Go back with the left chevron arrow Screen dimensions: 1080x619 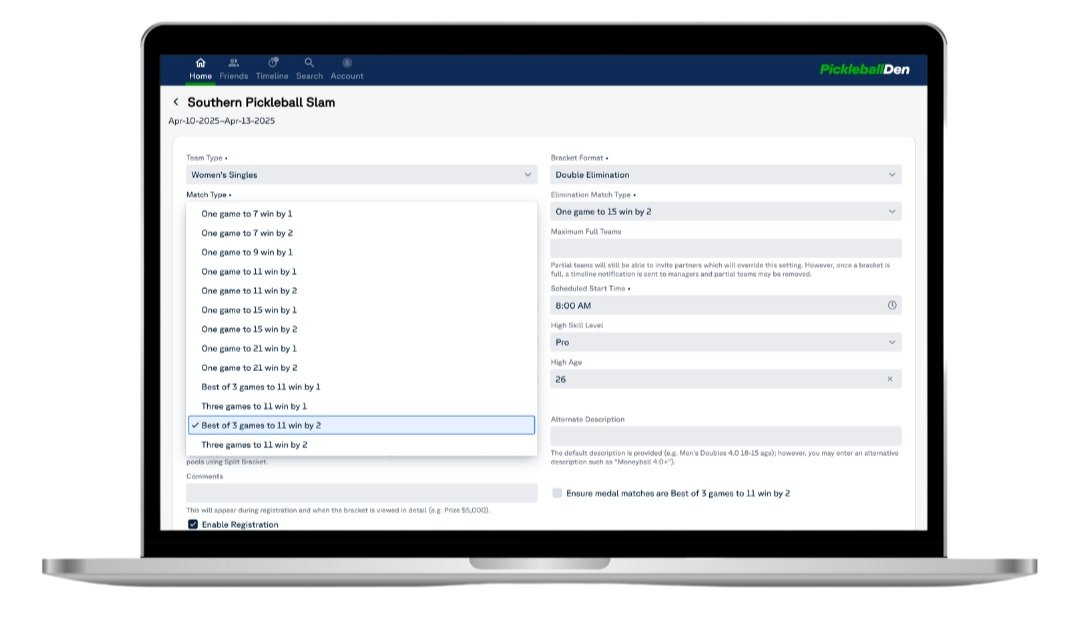[176, 102]
